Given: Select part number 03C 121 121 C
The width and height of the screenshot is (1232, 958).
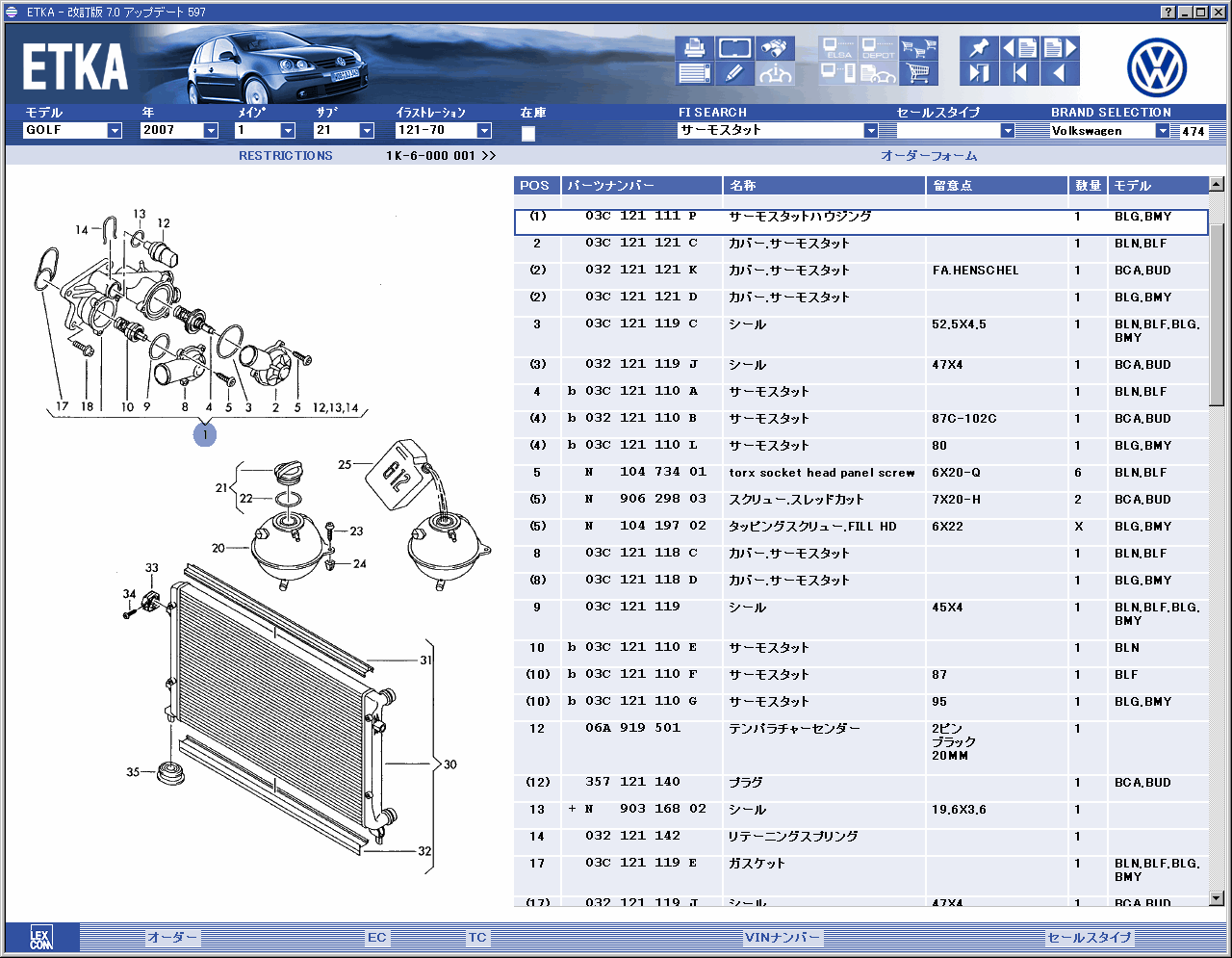Looking at the screenshot, I should [641, 244].
